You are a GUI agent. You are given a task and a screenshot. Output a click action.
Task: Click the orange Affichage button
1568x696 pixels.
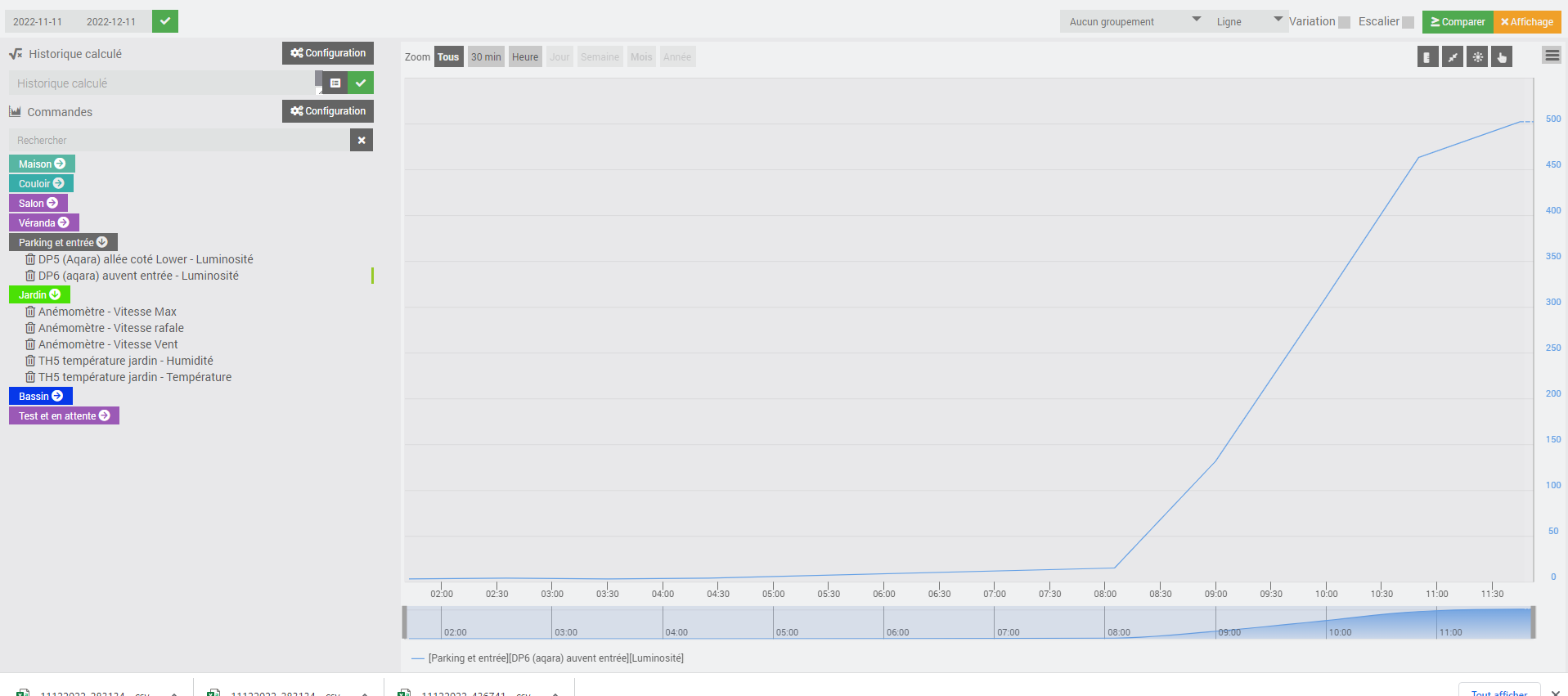click(1527, 22)
